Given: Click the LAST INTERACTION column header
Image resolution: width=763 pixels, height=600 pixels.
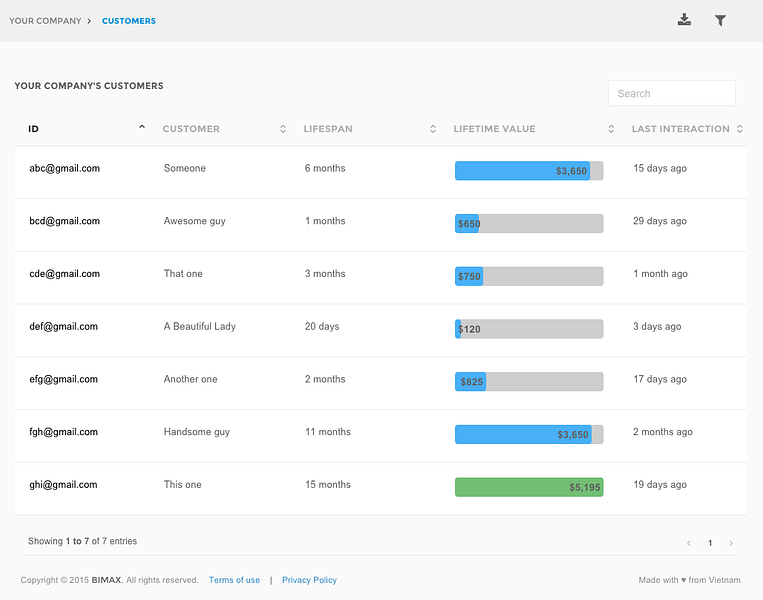Looking at the screenshot, I should [680, 129].
